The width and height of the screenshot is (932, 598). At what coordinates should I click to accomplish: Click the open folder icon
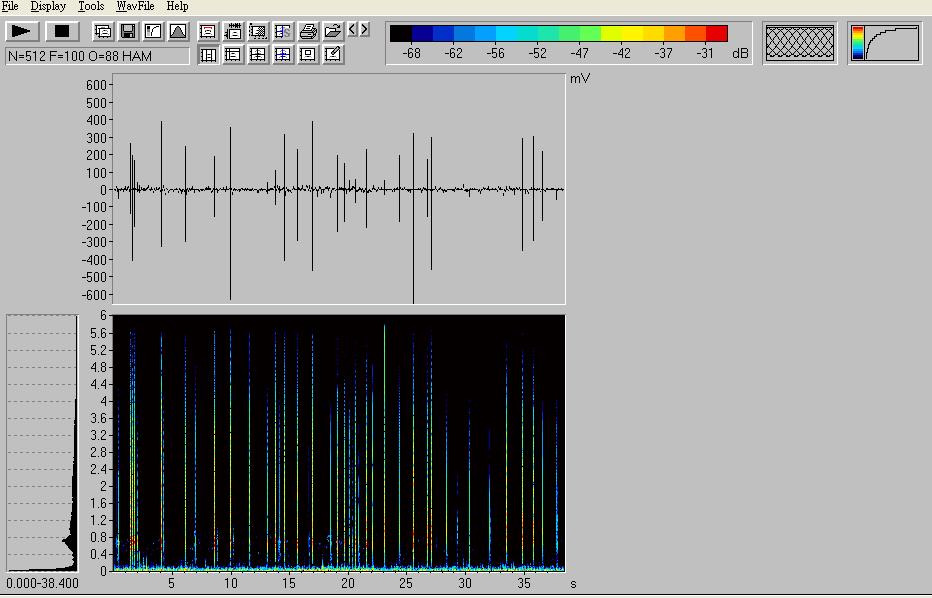(x=333, y=31)
